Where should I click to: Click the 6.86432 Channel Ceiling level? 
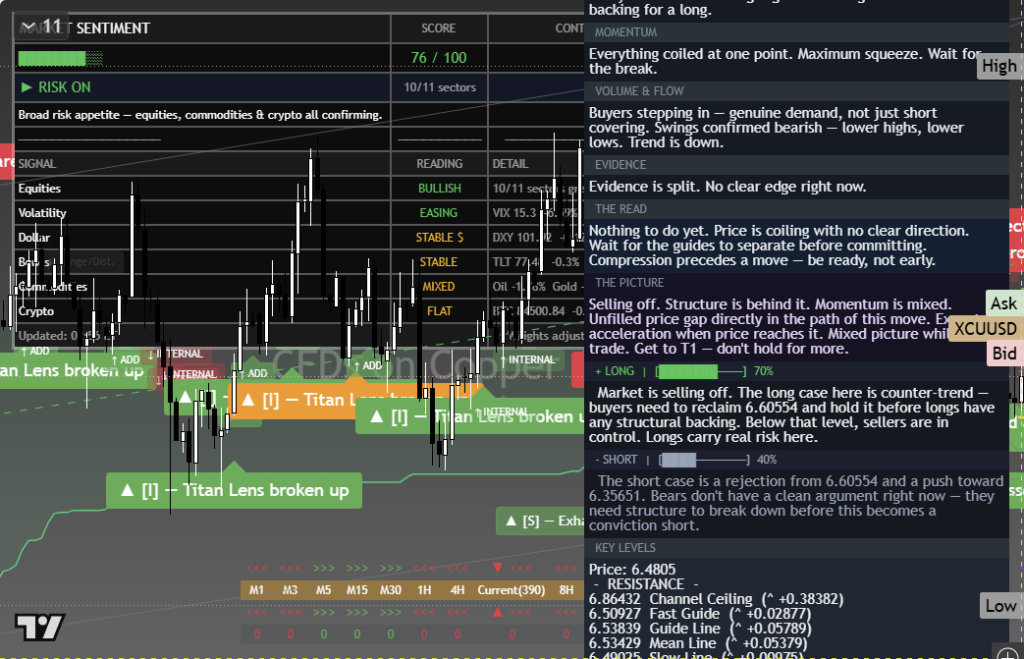[716, 599]
